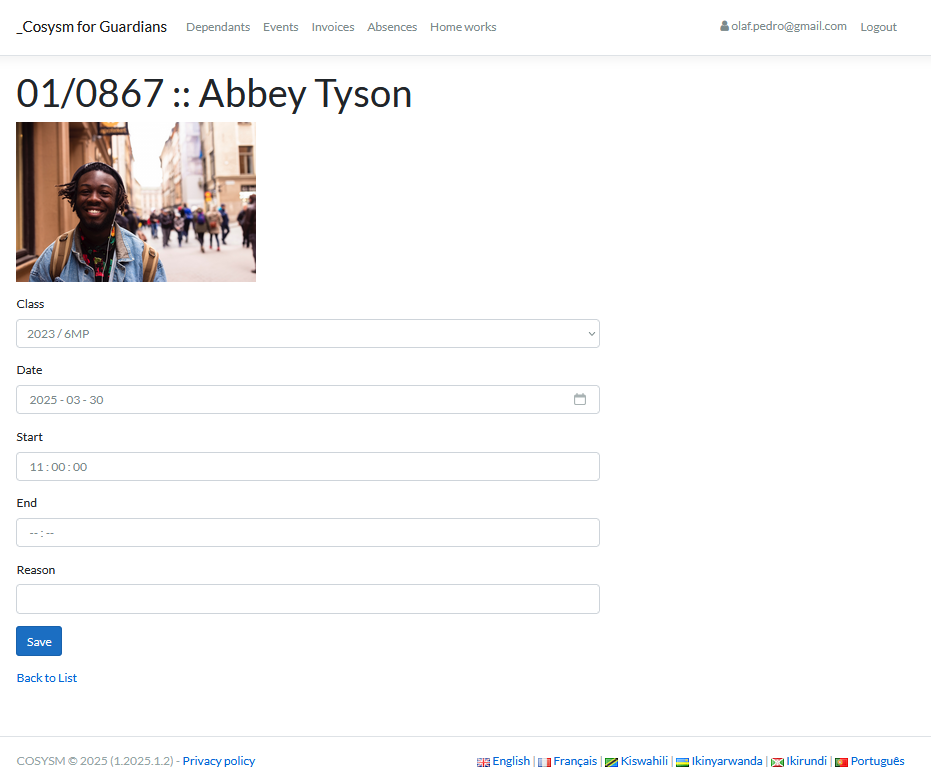931x780 pixels.
Task: Open the Dependants menu item
Action: [x=218, y=27]
